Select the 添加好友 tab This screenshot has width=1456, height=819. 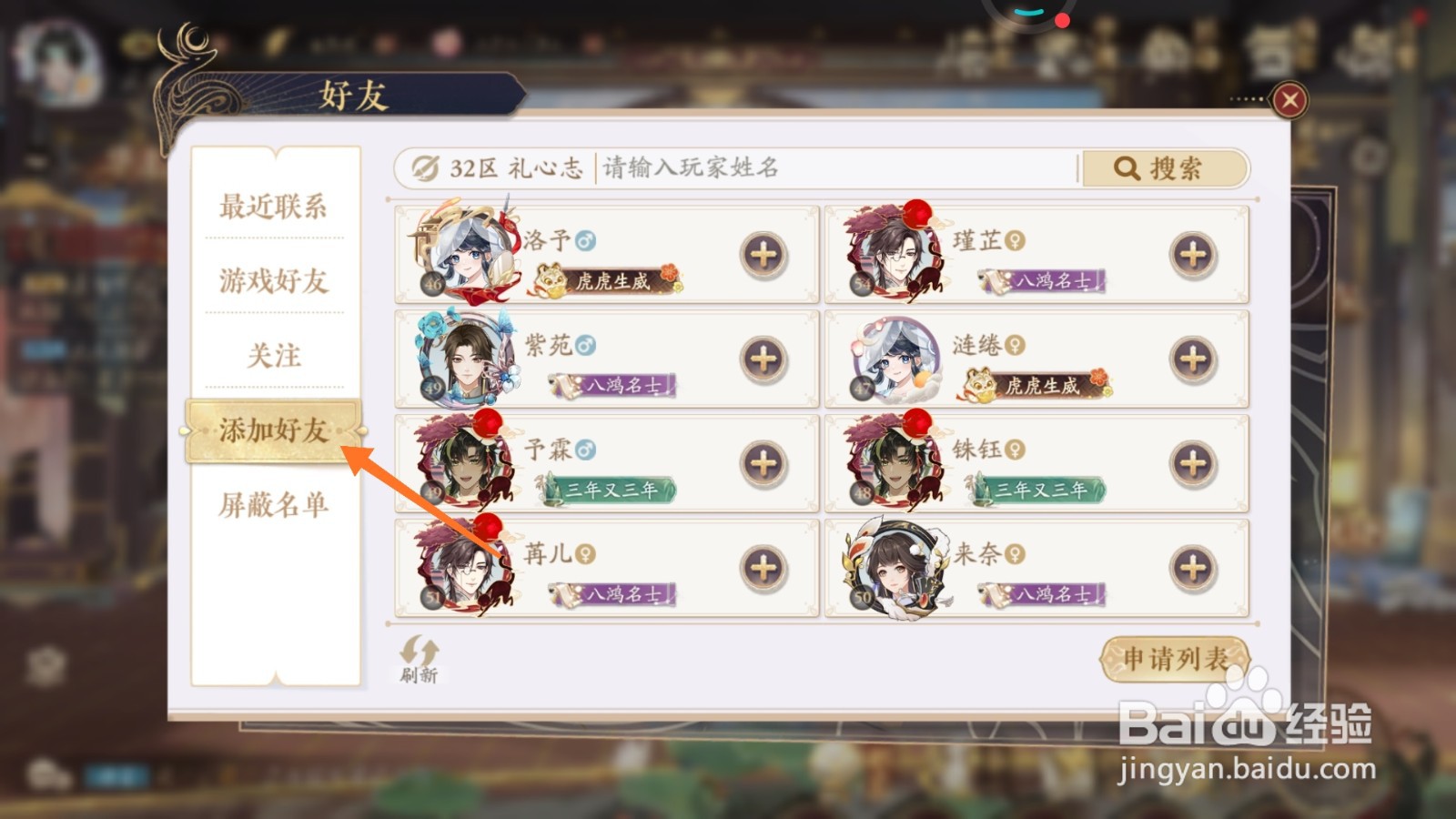point(275,430)
